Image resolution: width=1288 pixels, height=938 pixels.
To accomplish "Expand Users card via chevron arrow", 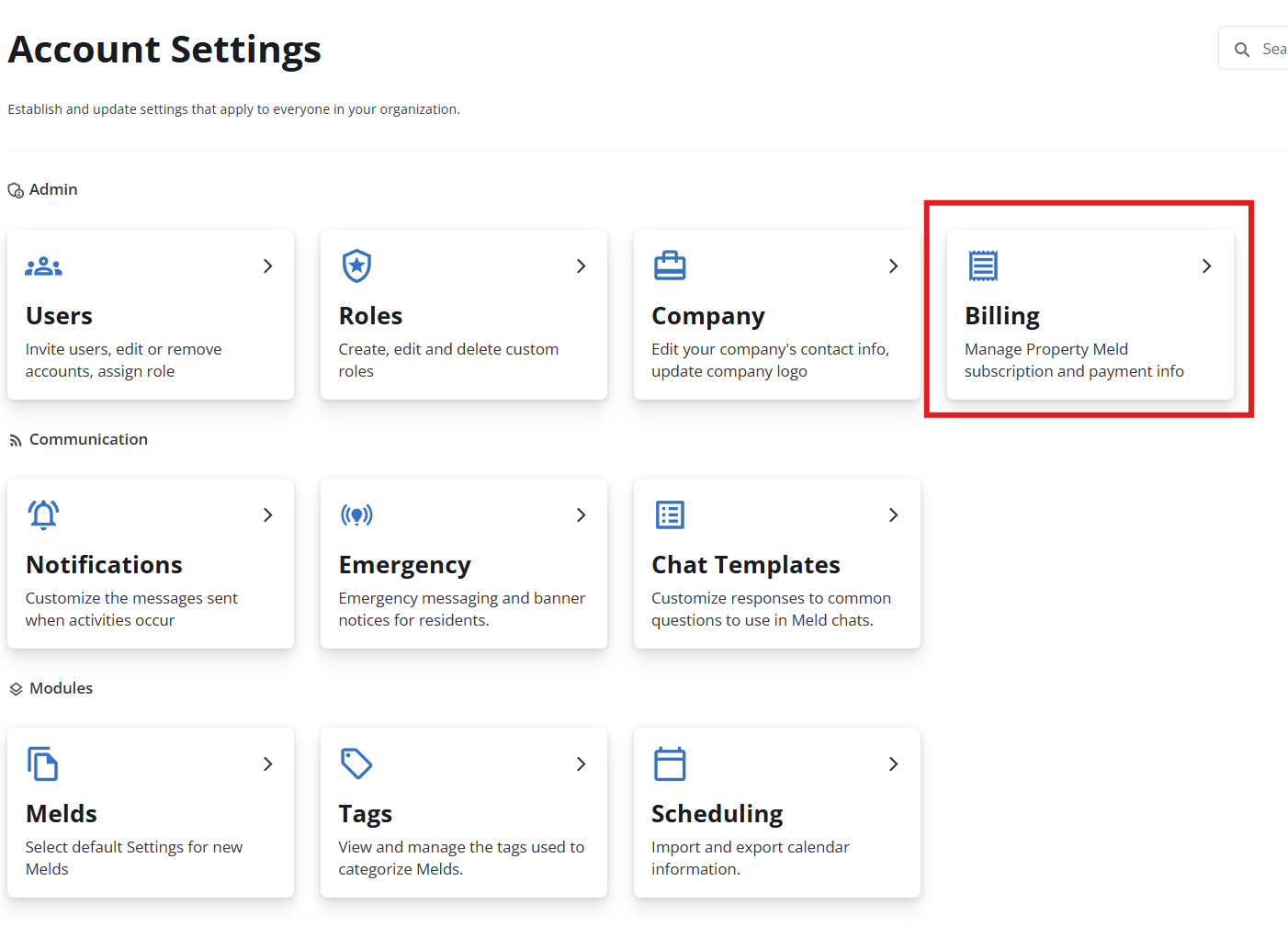I will (268, 266).
